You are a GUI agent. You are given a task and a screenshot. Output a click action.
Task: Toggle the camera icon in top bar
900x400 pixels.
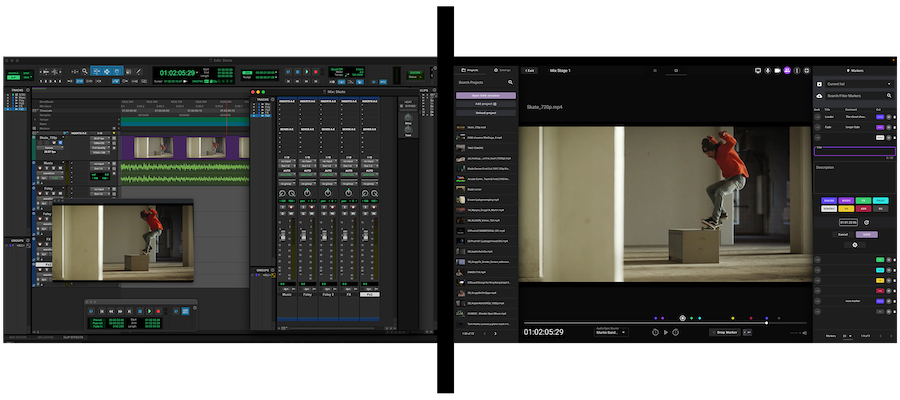coord(778,71)
